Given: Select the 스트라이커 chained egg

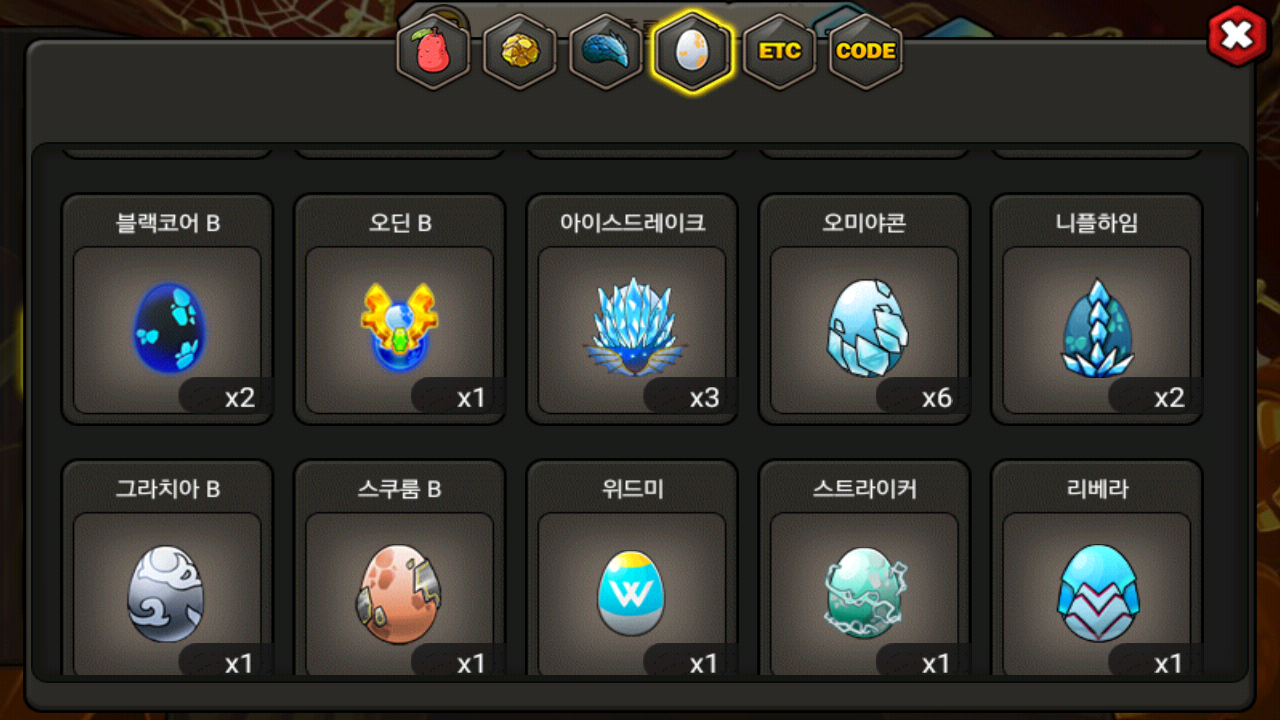Looking at the screenshot, I should (864, 568).
